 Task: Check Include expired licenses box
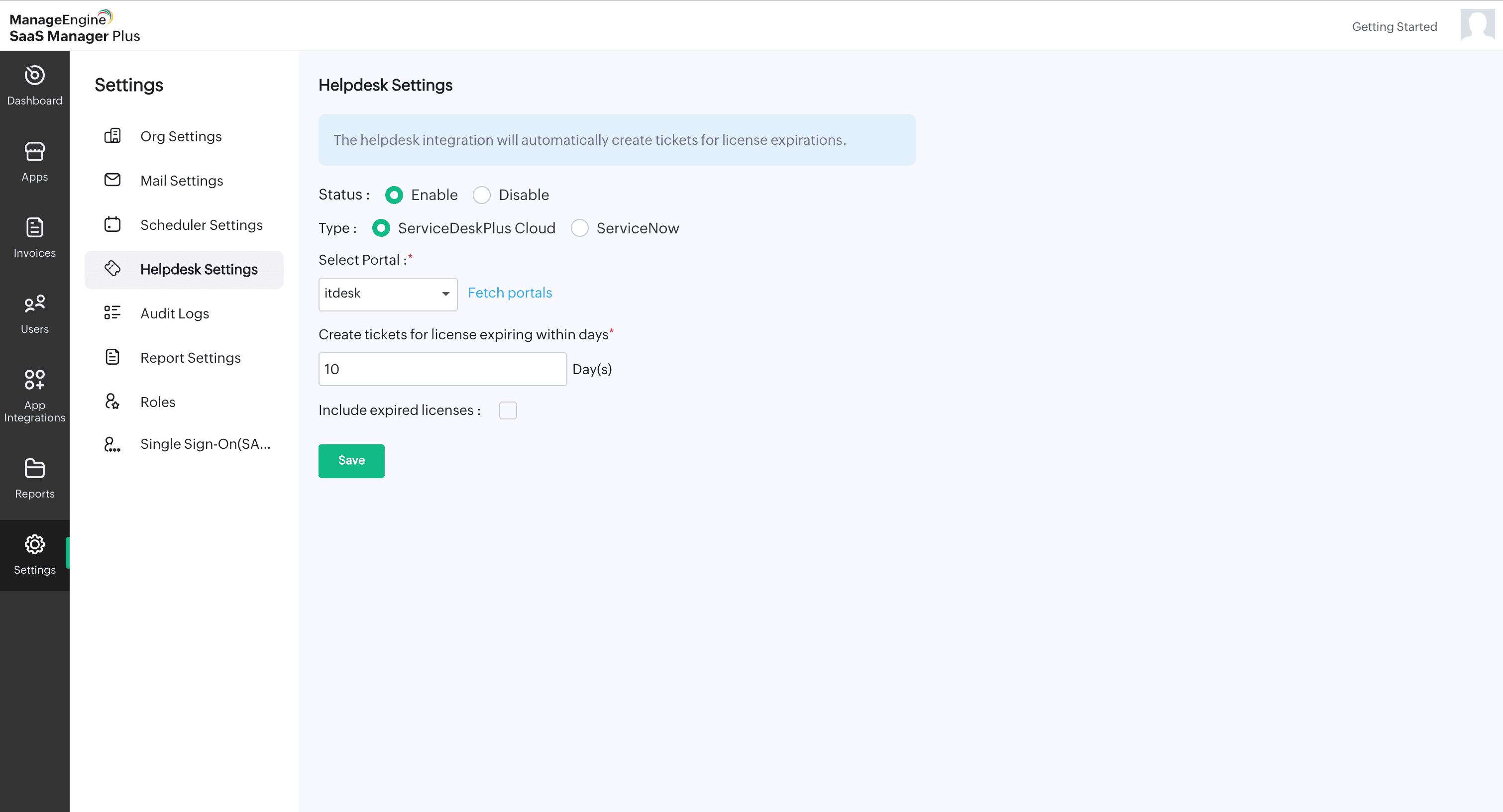508,410
